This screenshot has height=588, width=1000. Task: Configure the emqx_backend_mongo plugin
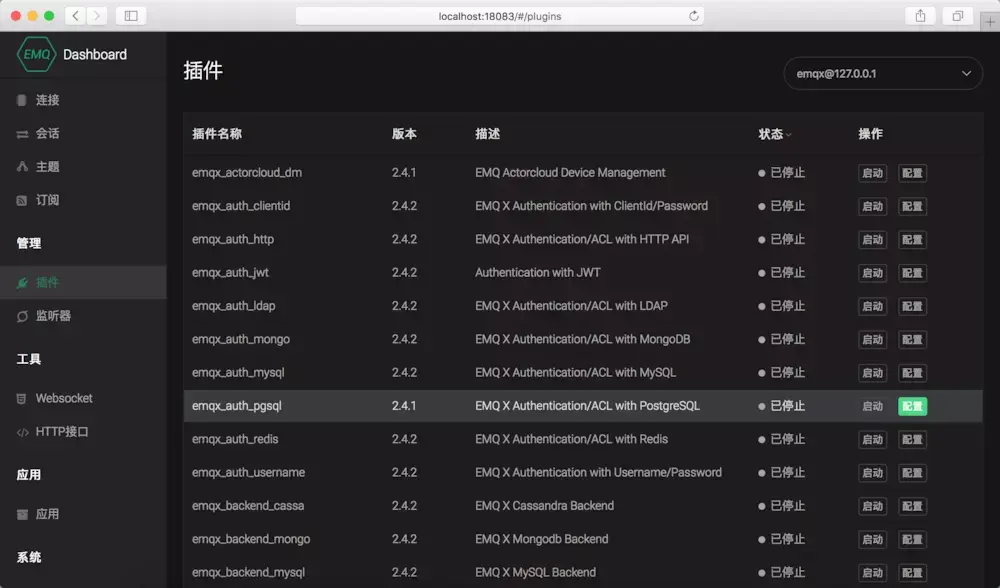(912, 540)
